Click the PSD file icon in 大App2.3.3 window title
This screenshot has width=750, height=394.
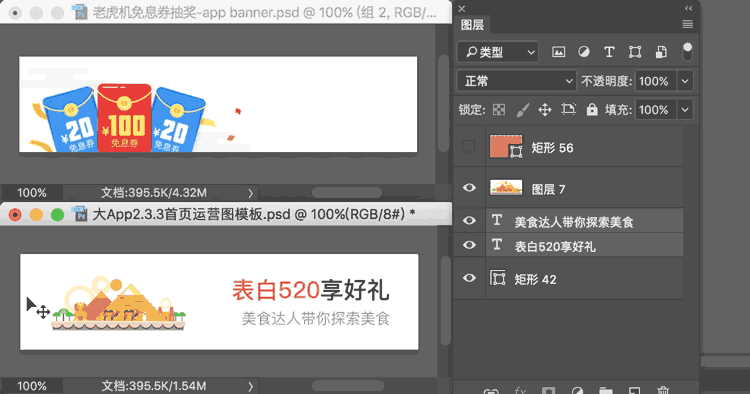coord(80,213)
